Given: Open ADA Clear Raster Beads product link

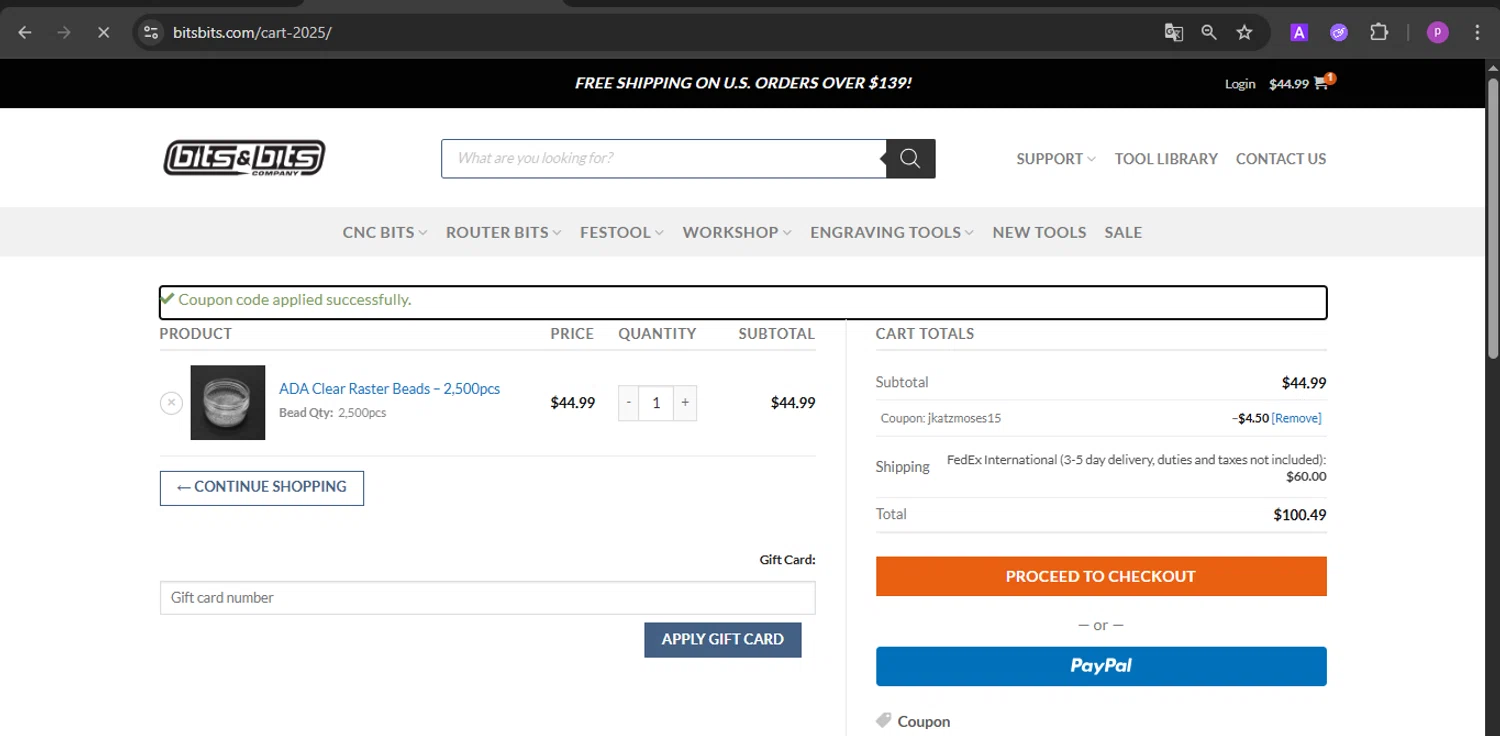Looking at the screenshot, I should [389, 388].
